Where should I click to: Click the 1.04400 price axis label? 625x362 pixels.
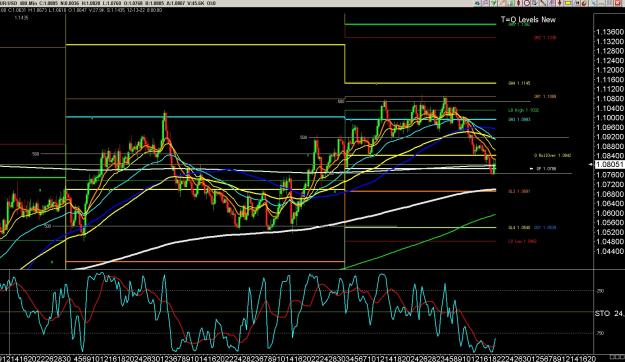(x=610, y=252)
